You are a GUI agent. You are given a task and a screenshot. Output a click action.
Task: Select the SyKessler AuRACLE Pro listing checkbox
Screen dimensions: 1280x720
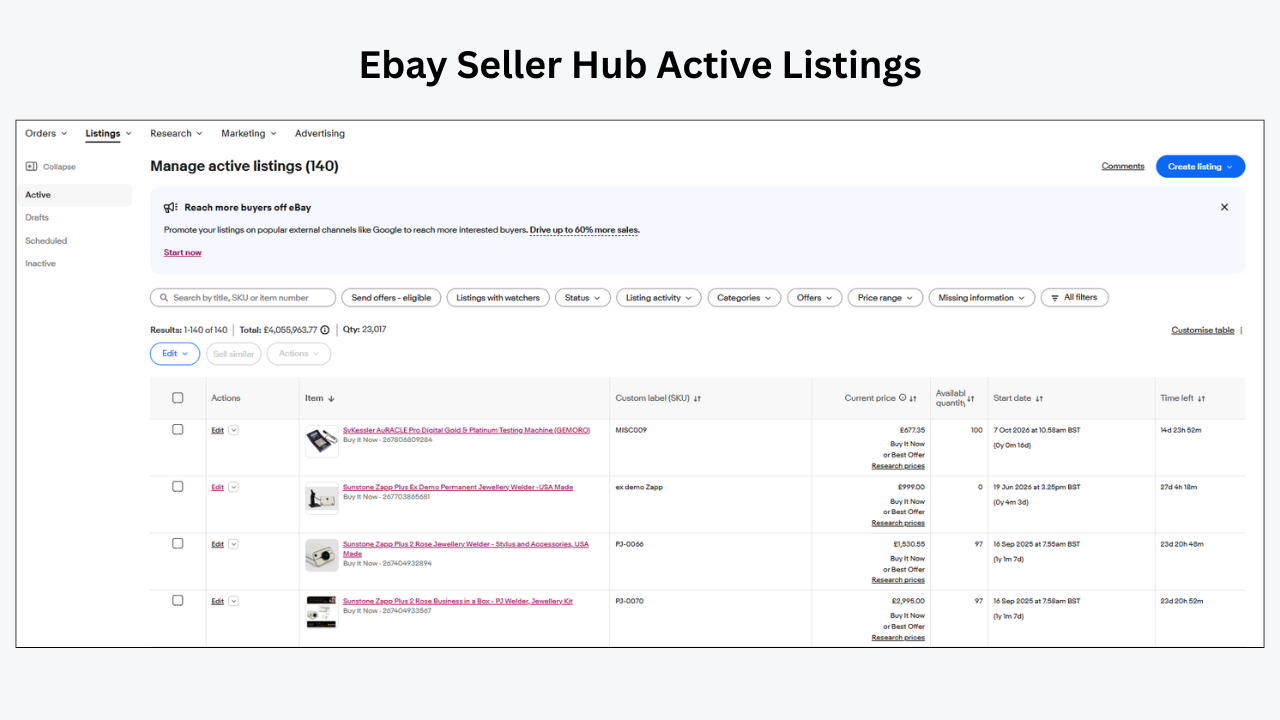click(178, 430)
